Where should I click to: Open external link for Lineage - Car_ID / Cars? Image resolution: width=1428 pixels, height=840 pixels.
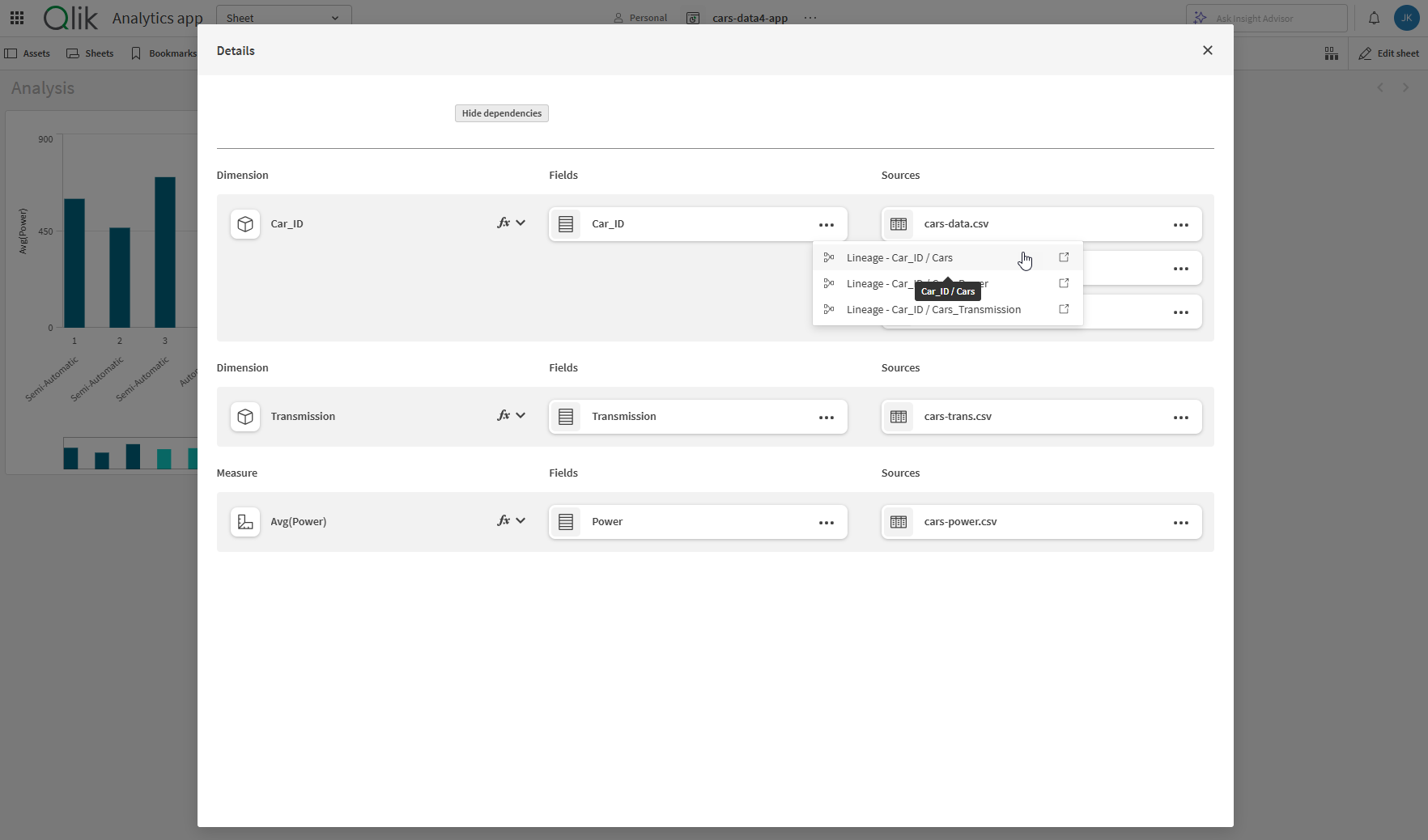click(x=1064, y=257)
